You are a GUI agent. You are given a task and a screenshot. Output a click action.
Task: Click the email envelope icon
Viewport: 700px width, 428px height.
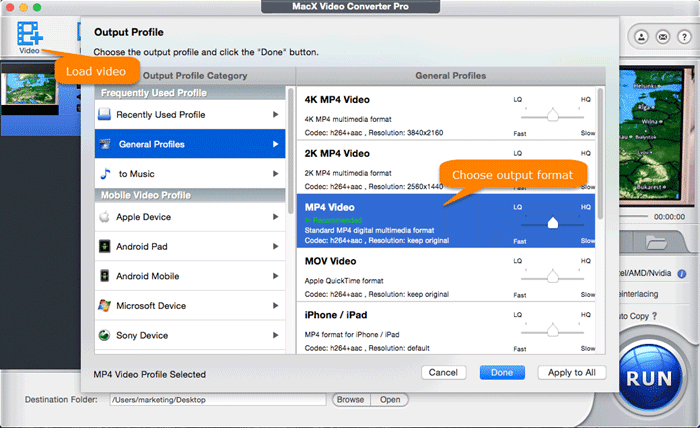(662, 37)
